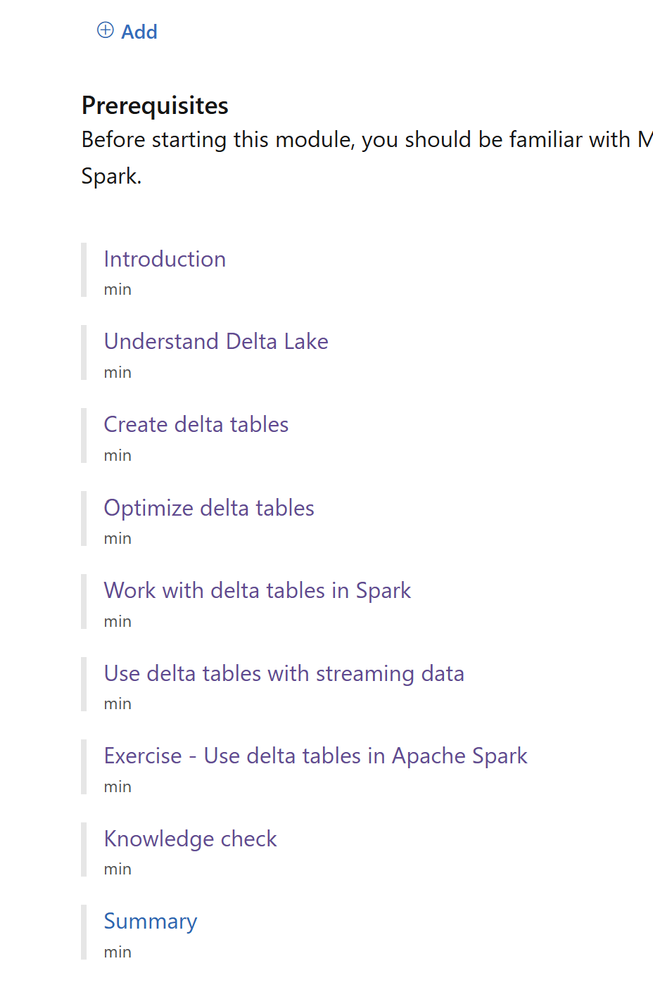The height and width of the screenshot is (999, 653).
Task: Navigate to Use delta tables with streaming data
Action: tap(284, 674)
